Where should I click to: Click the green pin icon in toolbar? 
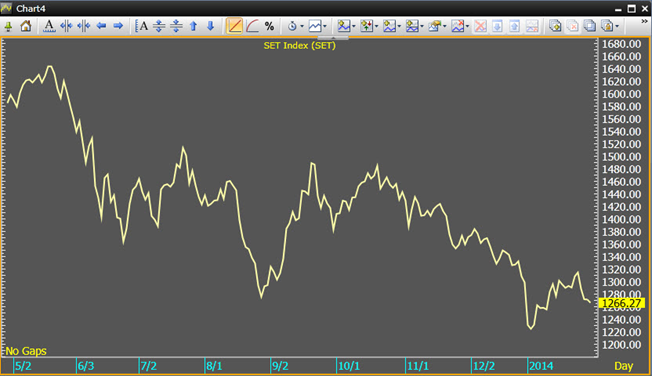[x=8, y=26]
